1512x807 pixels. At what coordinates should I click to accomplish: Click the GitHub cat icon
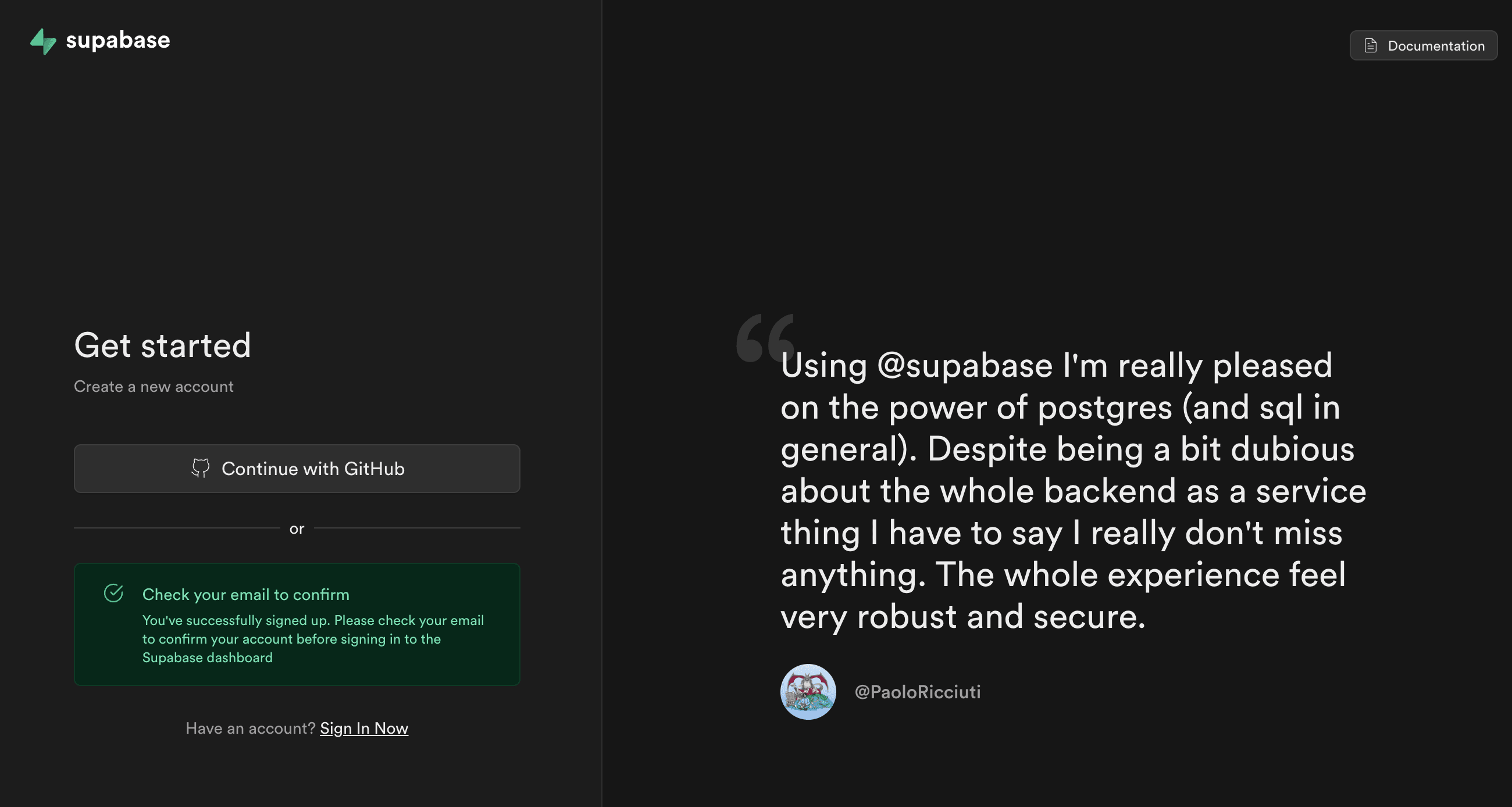pyautogui.click(x=200, y=469)
